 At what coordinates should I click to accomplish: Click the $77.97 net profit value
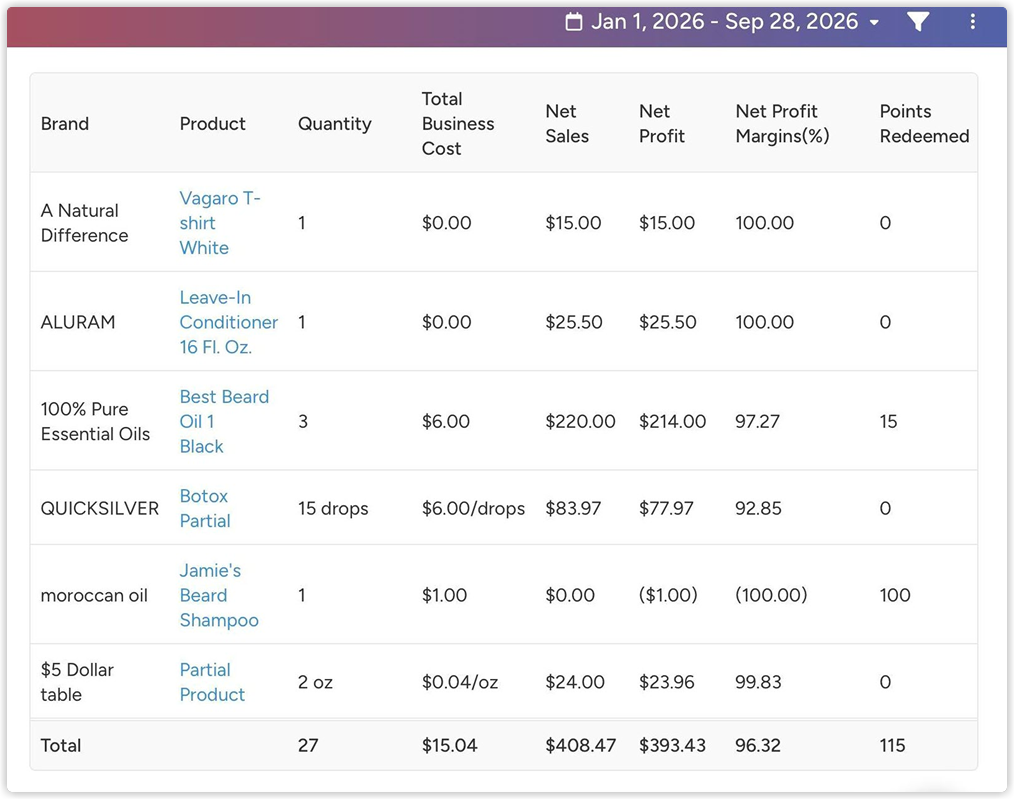tap(666, 508)
